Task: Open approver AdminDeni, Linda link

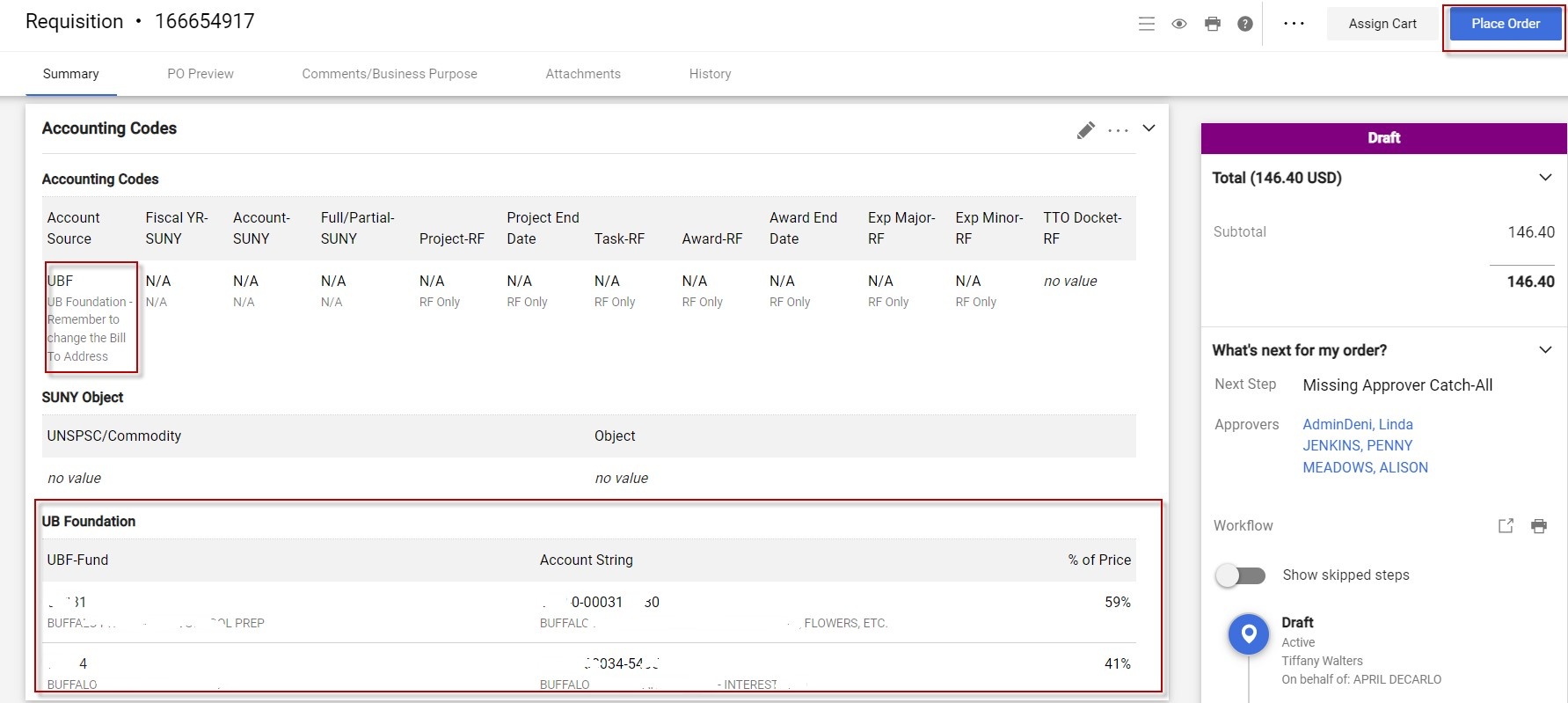Action: [1358, 424]
